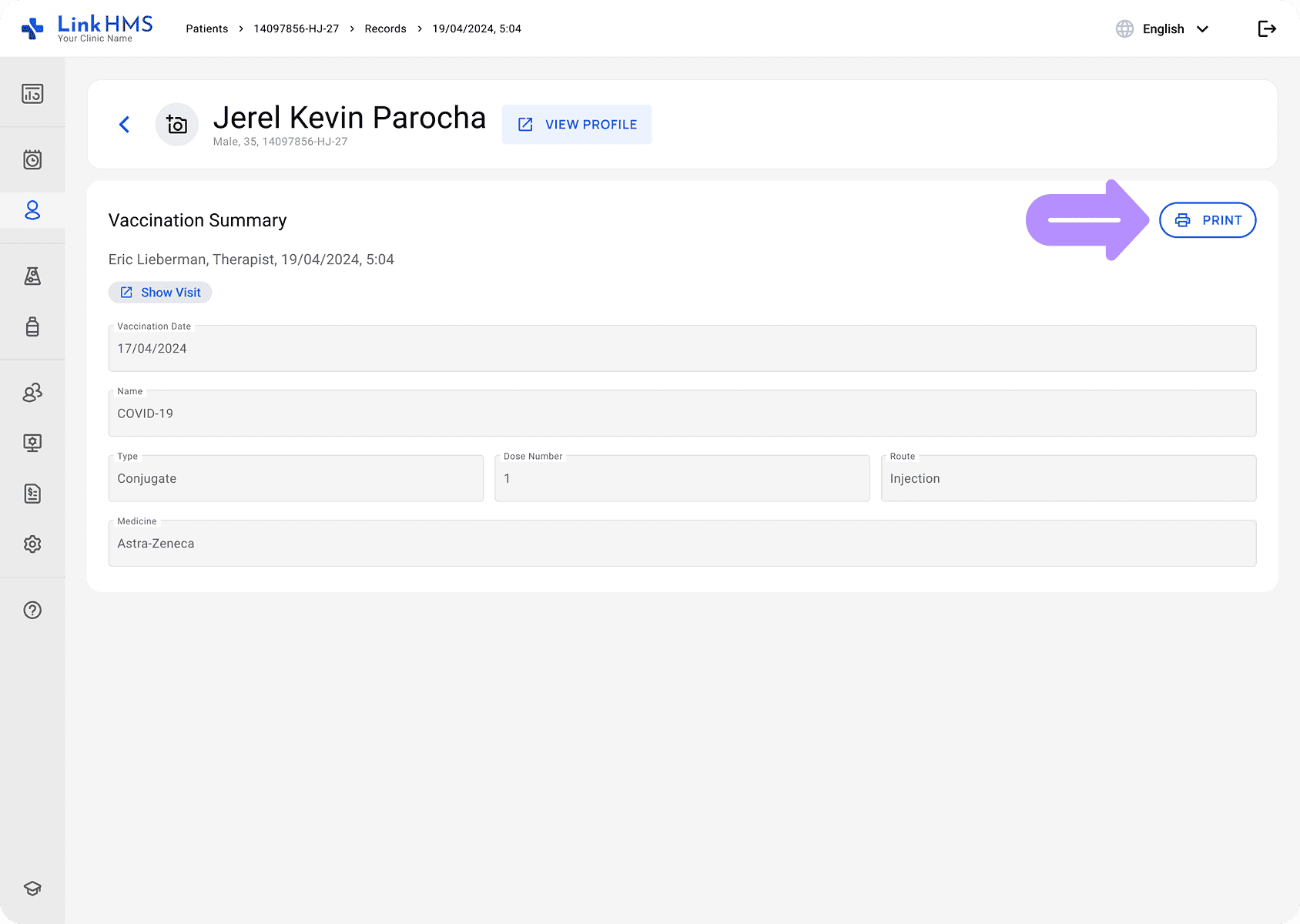Upload patient photo via camera icon

177,125
